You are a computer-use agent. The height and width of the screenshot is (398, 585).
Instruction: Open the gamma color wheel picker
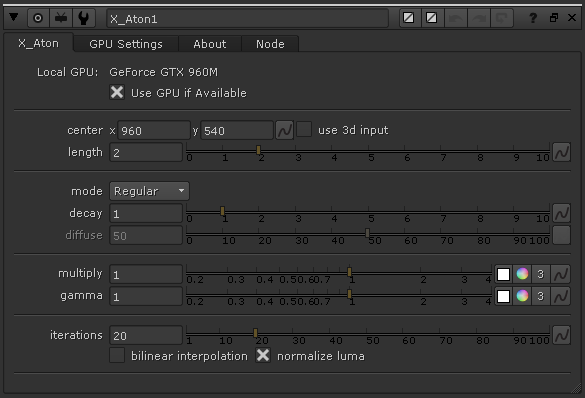click(x=522, y=296)
